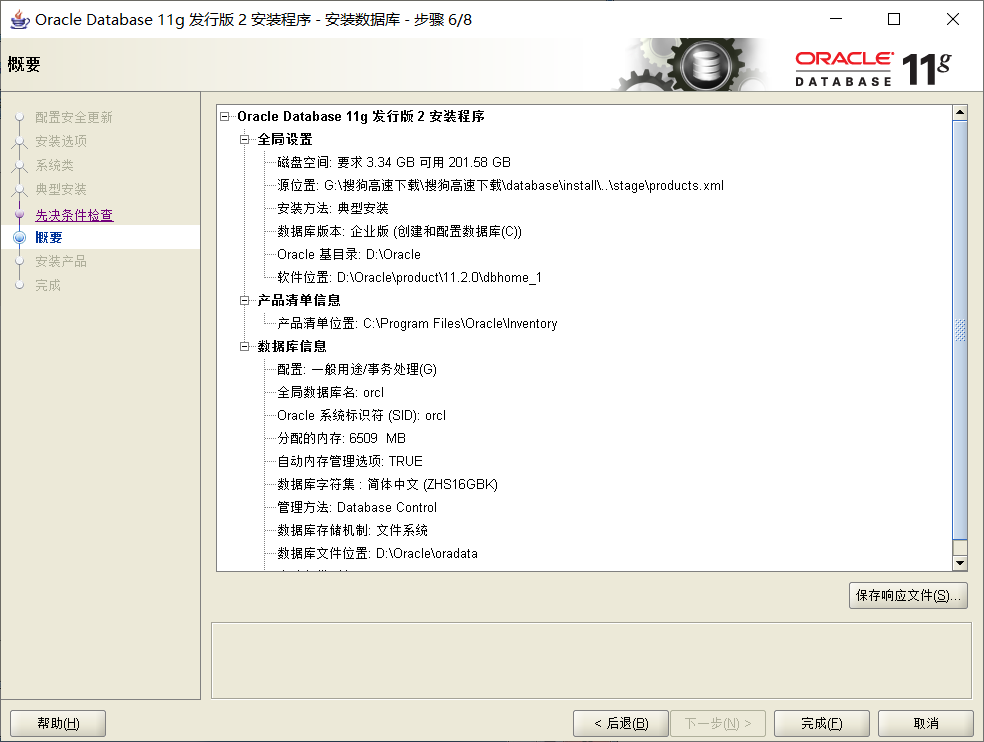Select the 安装选项 step in sidebar
Image resolution: width=984 pixels, height=742 pixels.
[61, 141]
